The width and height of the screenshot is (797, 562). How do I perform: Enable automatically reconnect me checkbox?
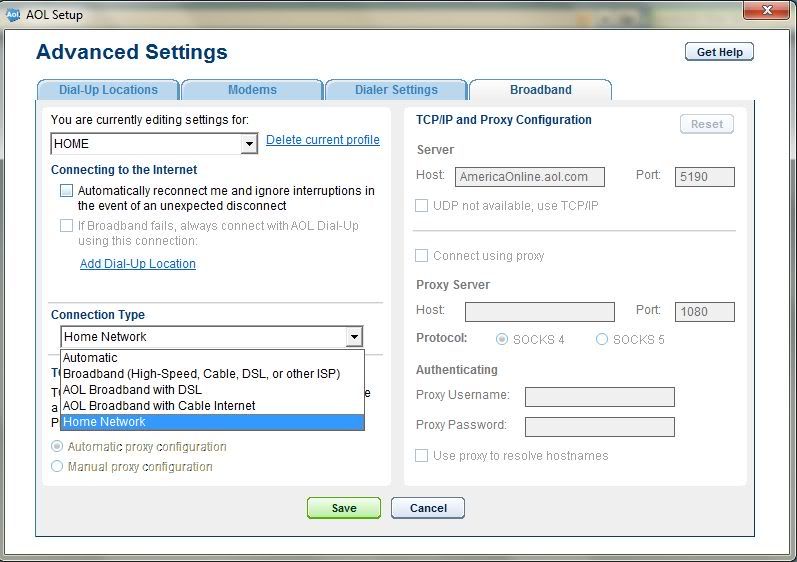point(67,191)
